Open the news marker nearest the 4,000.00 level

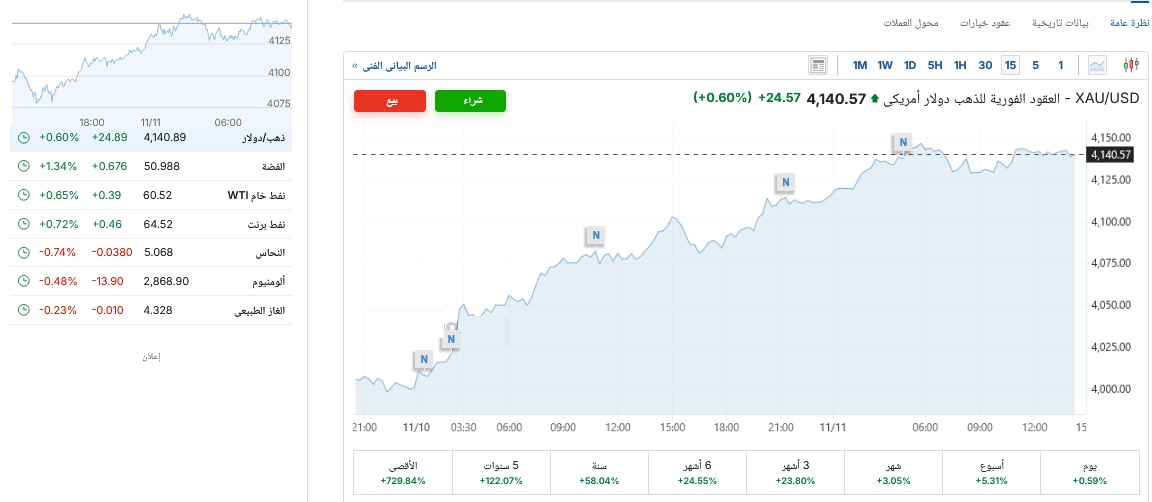424,359
